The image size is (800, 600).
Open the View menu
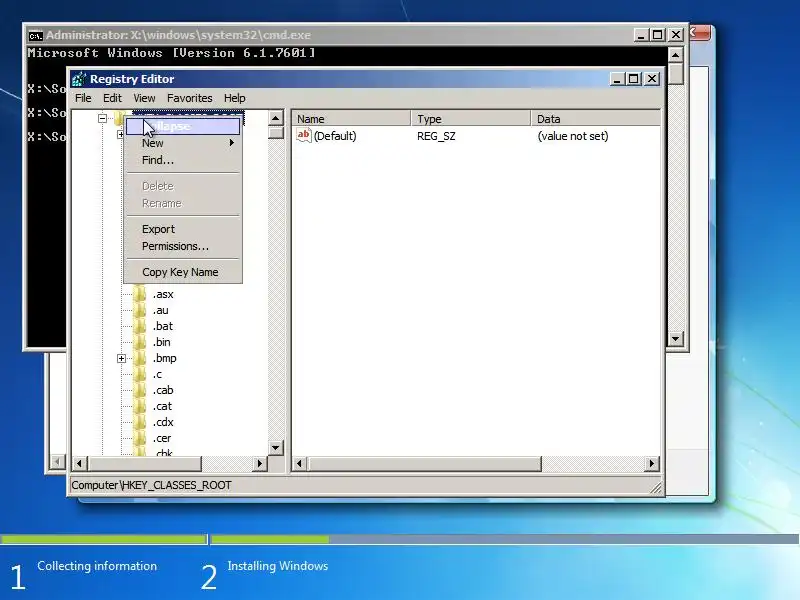[x=144, y=98]
